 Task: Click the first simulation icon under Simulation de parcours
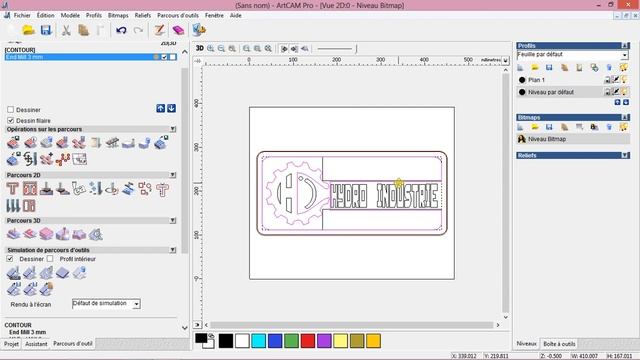pyautogui.click(x=13, y=273)
